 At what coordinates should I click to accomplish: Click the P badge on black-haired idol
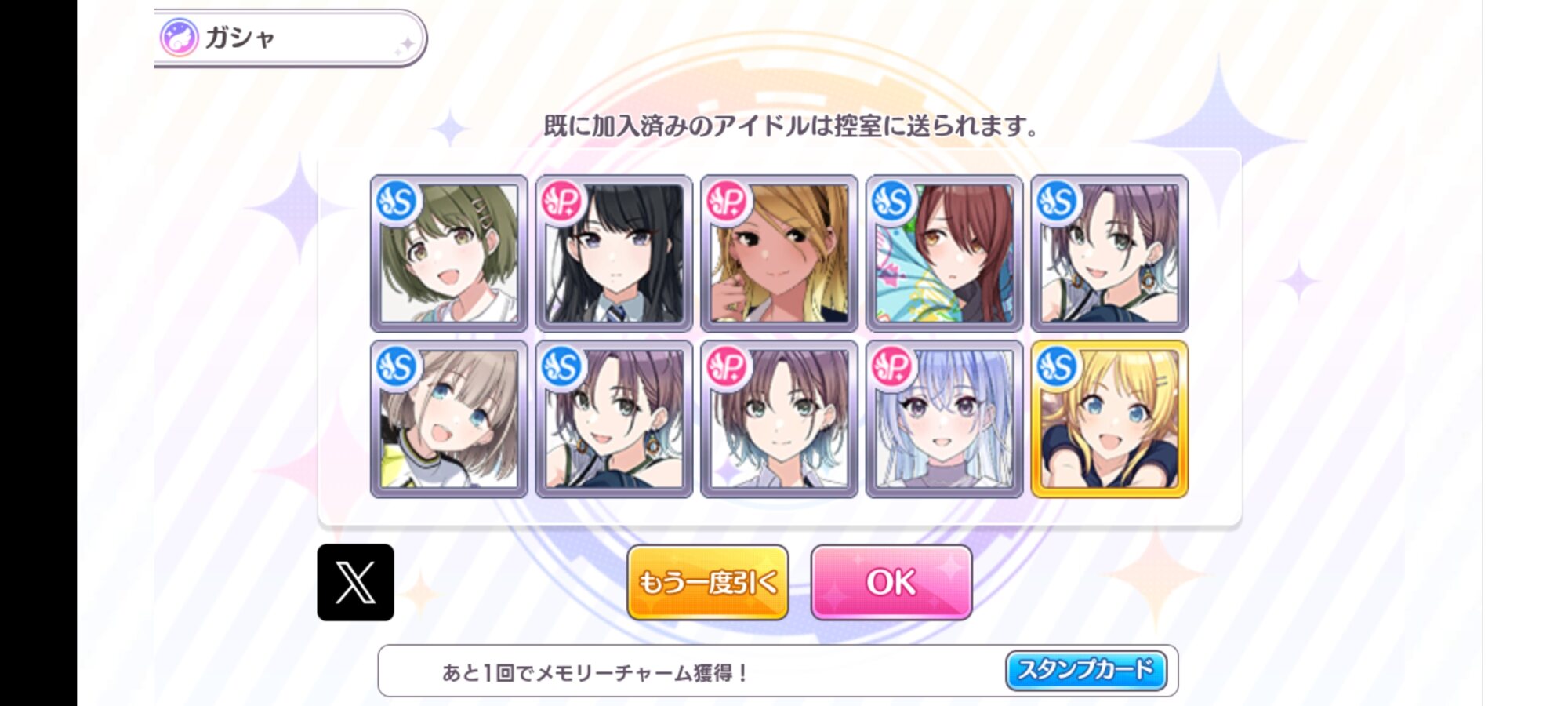click(x=562, y=202)
